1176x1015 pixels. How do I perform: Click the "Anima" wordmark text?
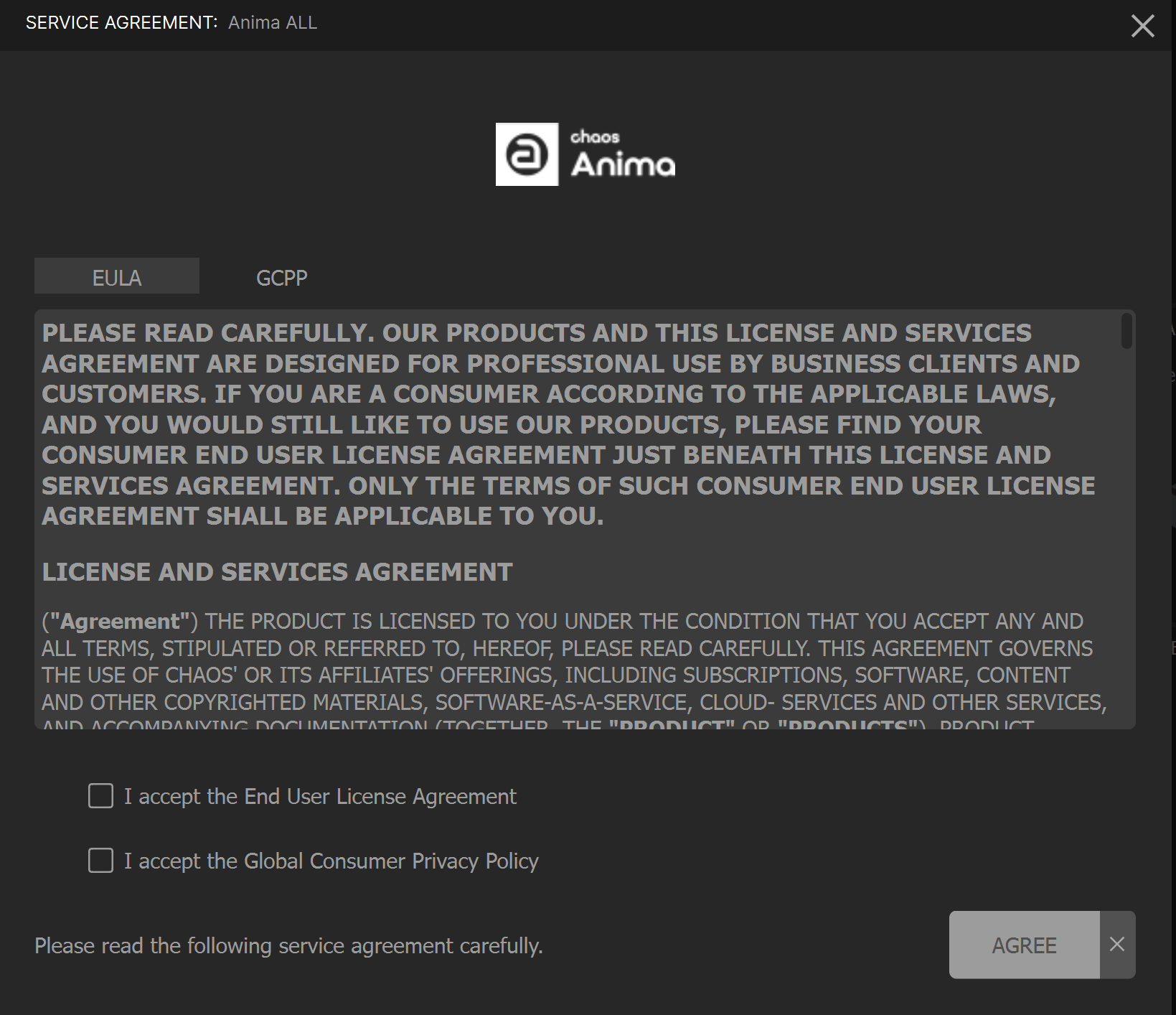[x=623, y=165]
